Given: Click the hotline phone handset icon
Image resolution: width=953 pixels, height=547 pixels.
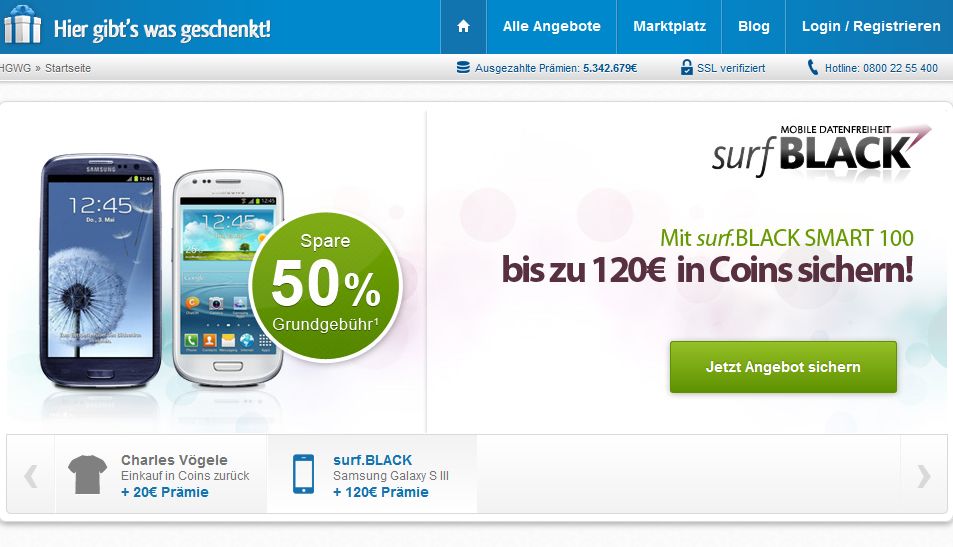Looking at the screenshot, I should [x=813, y=67].
